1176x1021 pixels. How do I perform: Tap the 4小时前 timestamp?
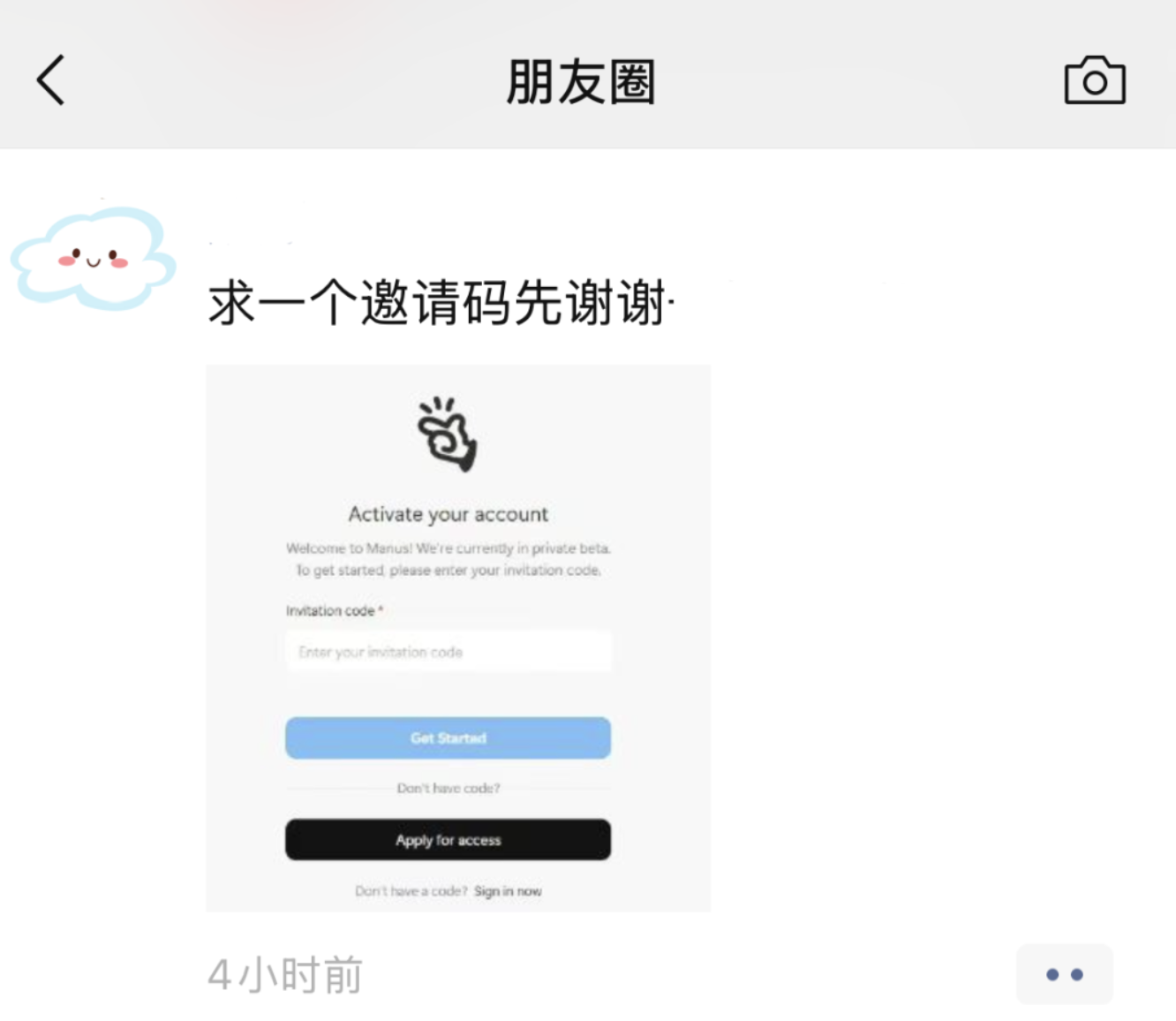(x=285, y=975)
